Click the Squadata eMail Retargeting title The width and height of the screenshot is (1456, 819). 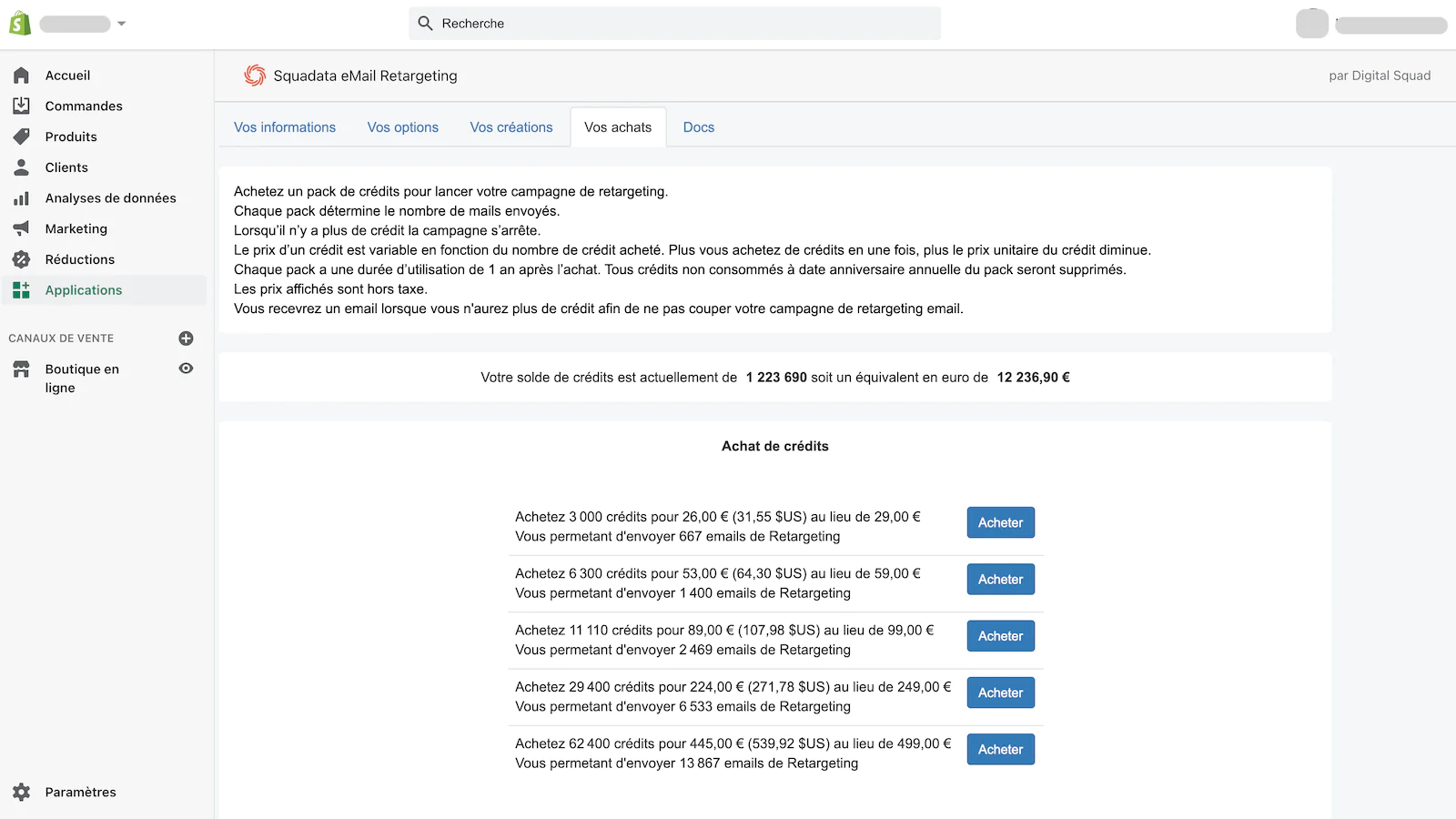coord(365,76)
